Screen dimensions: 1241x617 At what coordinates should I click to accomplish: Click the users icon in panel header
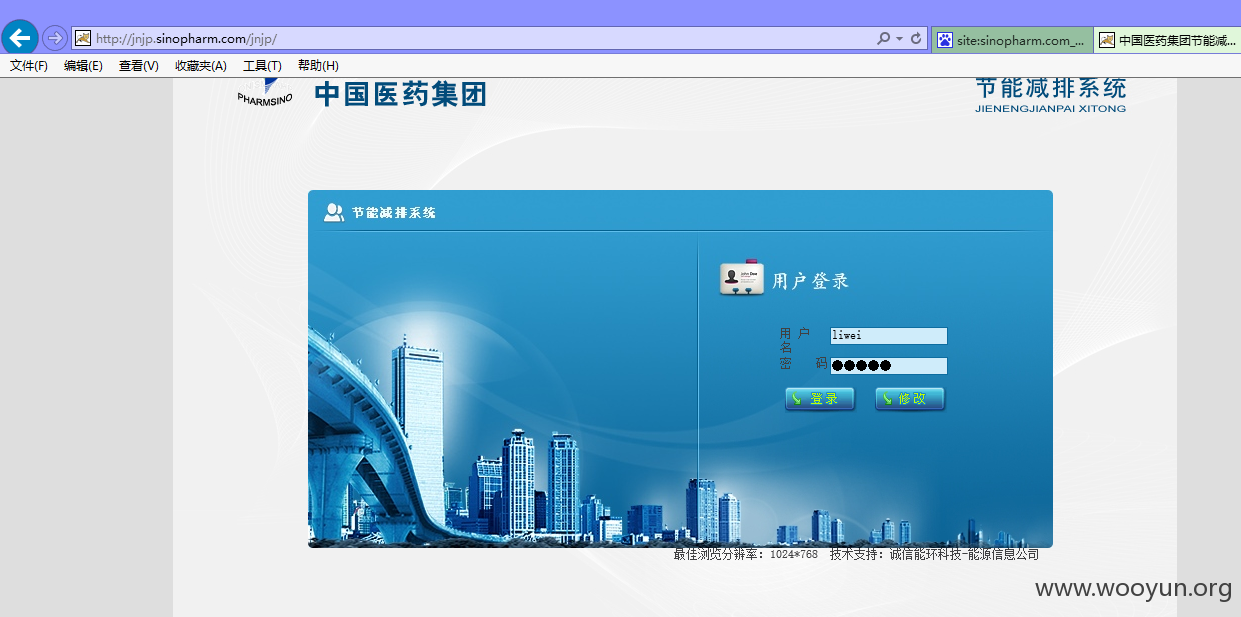point(334,212)
